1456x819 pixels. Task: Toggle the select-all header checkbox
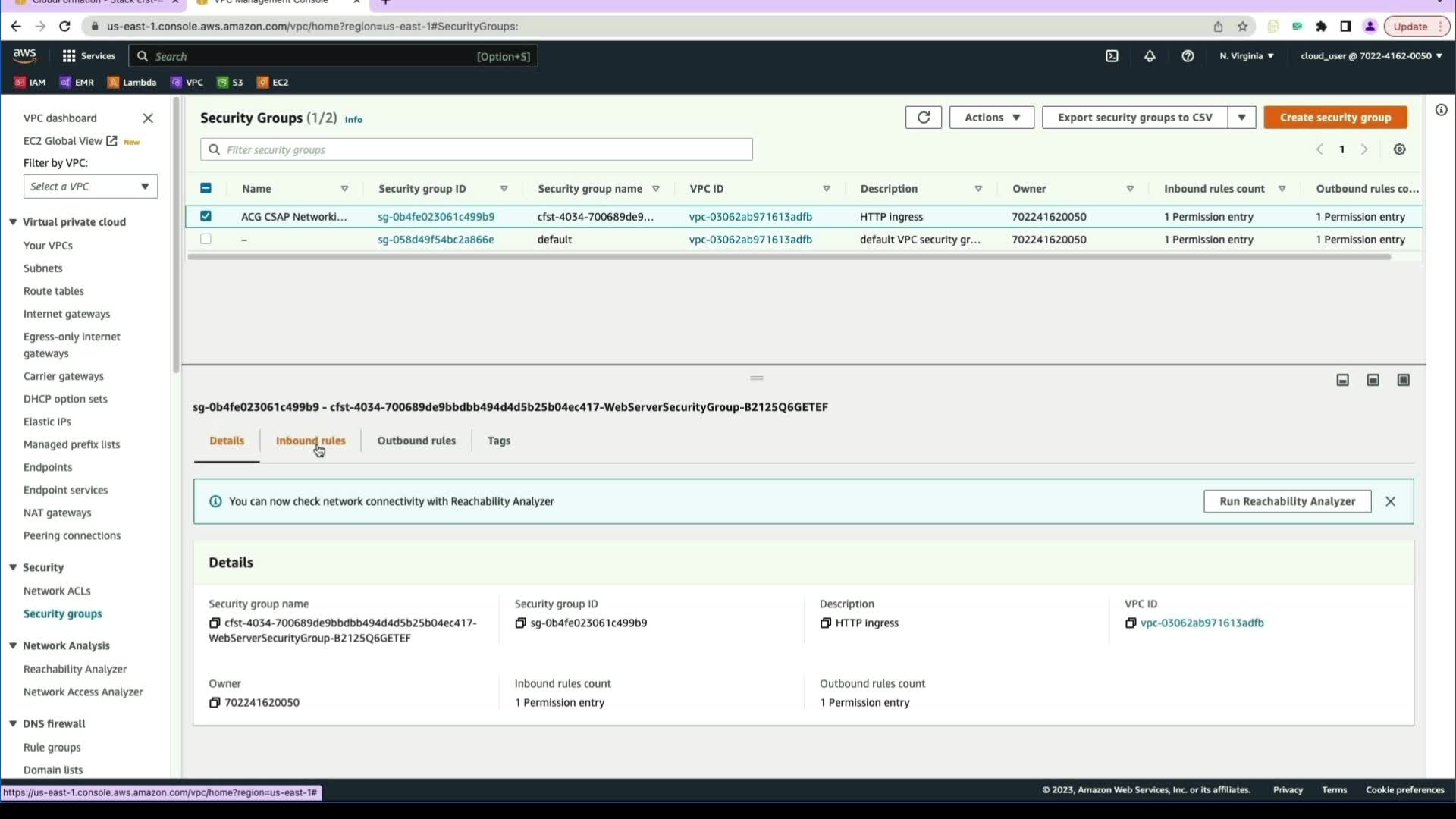click(206, 188)
